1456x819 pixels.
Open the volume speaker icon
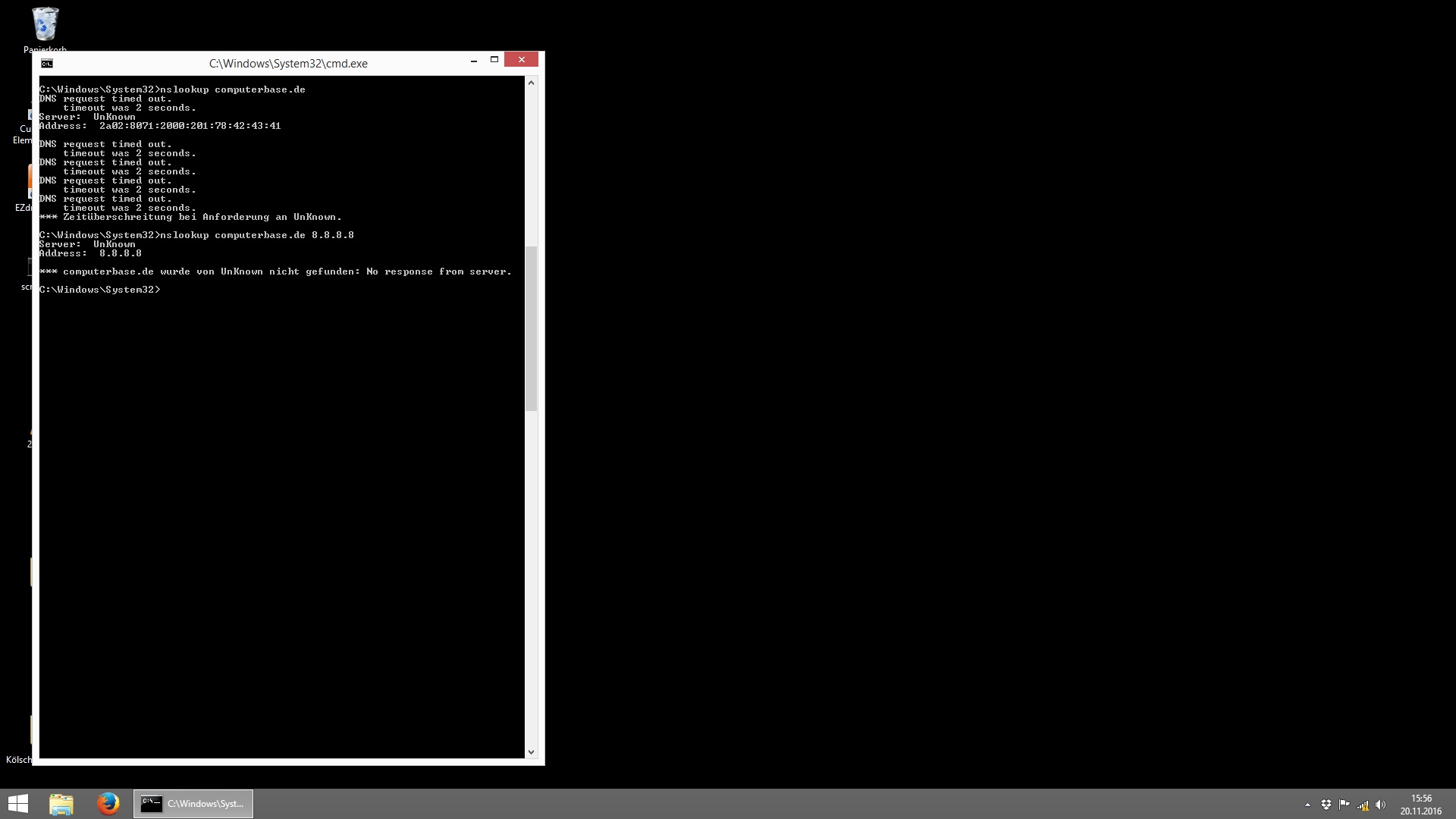coord(1380,805)
